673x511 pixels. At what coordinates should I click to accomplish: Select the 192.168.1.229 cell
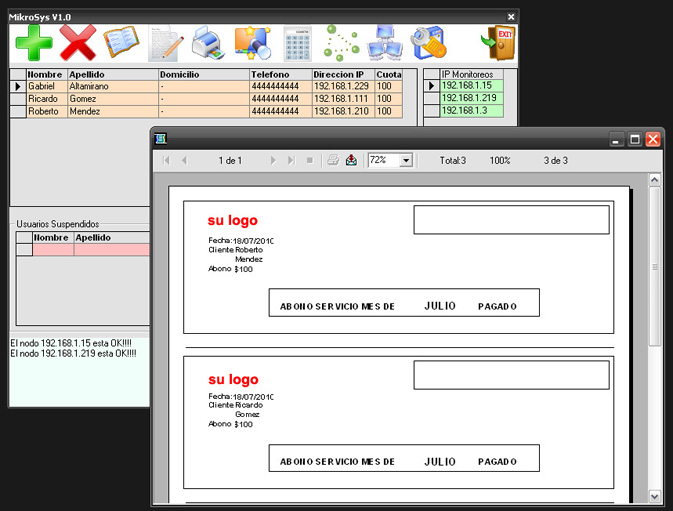[343, 86]
